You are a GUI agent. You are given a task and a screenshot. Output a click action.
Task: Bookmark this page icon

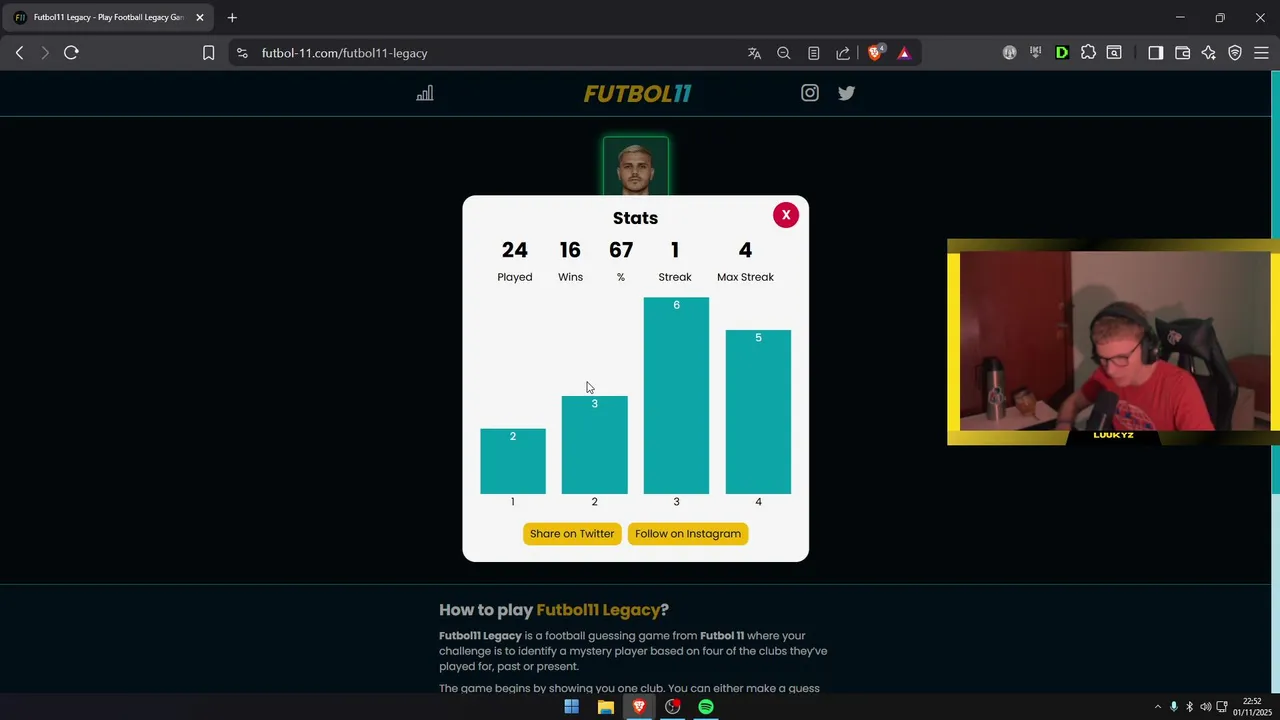(x=208, y=53)
